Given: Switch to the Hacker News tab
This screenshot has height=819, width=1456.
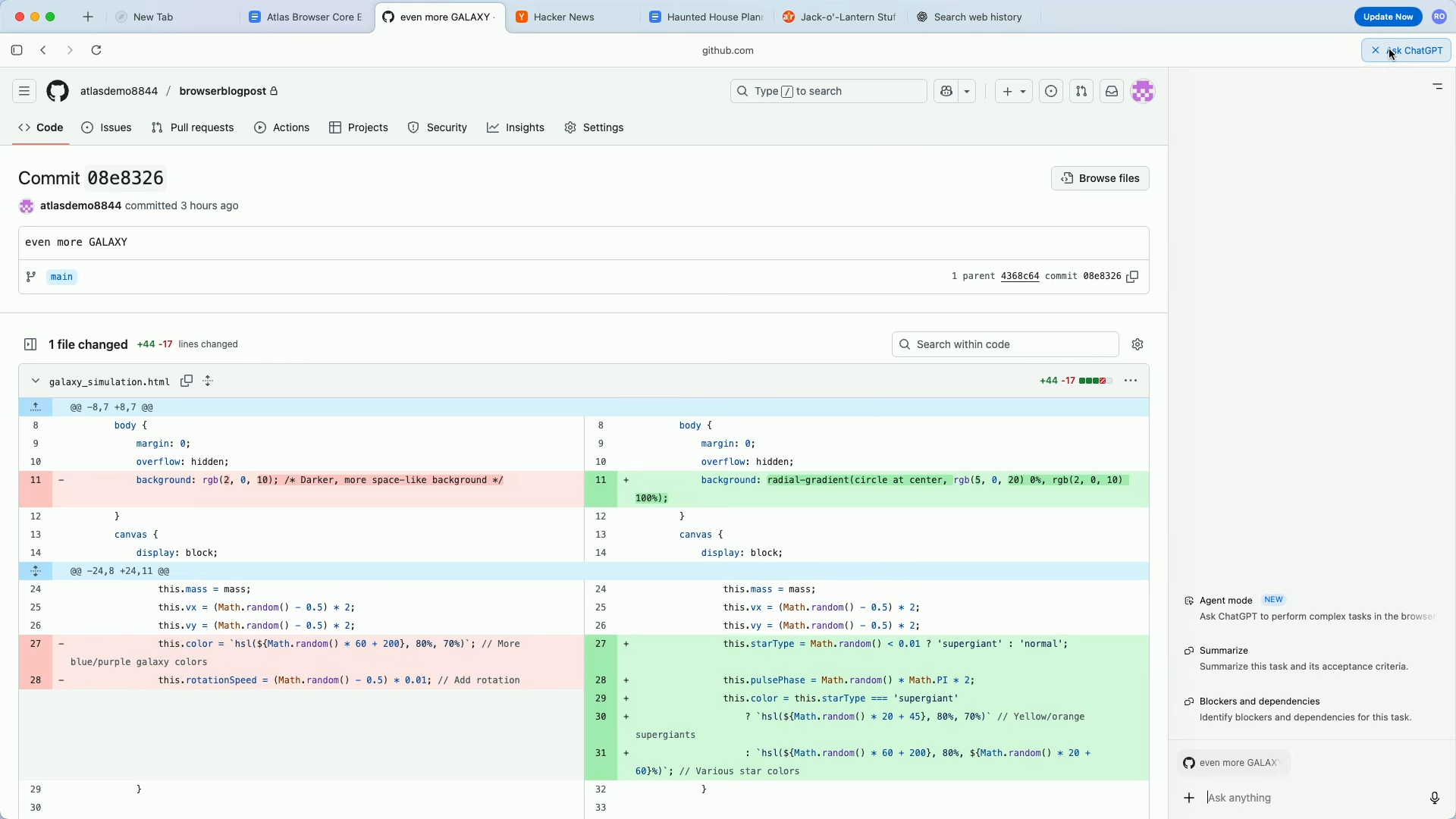Looking at the screenshot, I should point(564,17).
